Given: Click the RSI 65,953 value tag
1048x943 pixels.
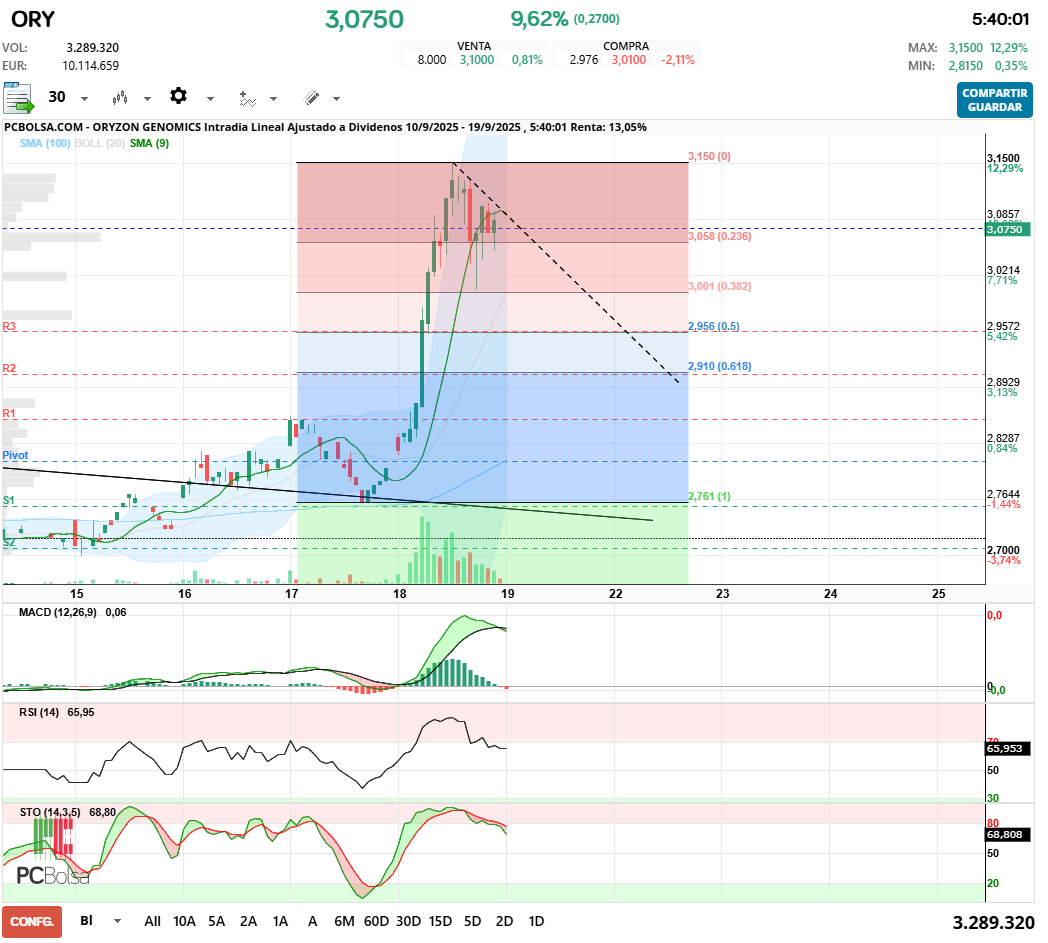Looking at the screenshot, I should click(1008, 749).
